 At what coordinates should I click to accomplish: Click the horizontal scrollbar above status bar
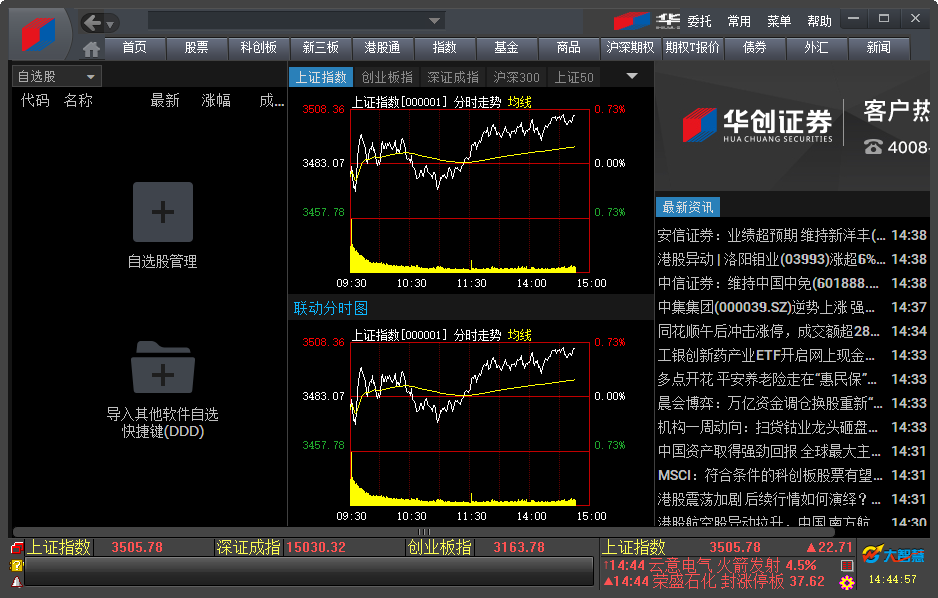[424, 532]
